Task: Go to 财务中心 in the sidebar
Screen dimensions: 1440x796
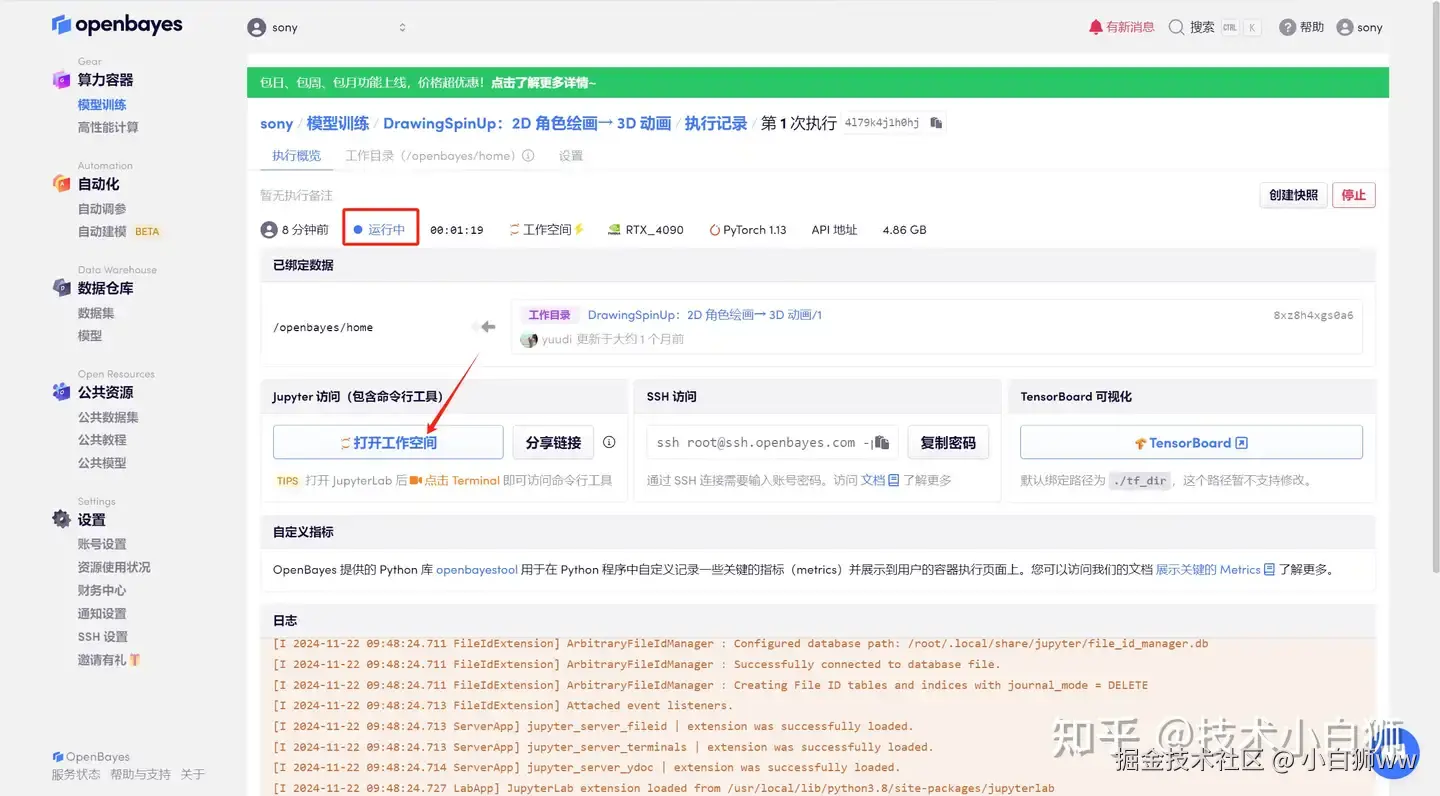Action: (102, 590)
